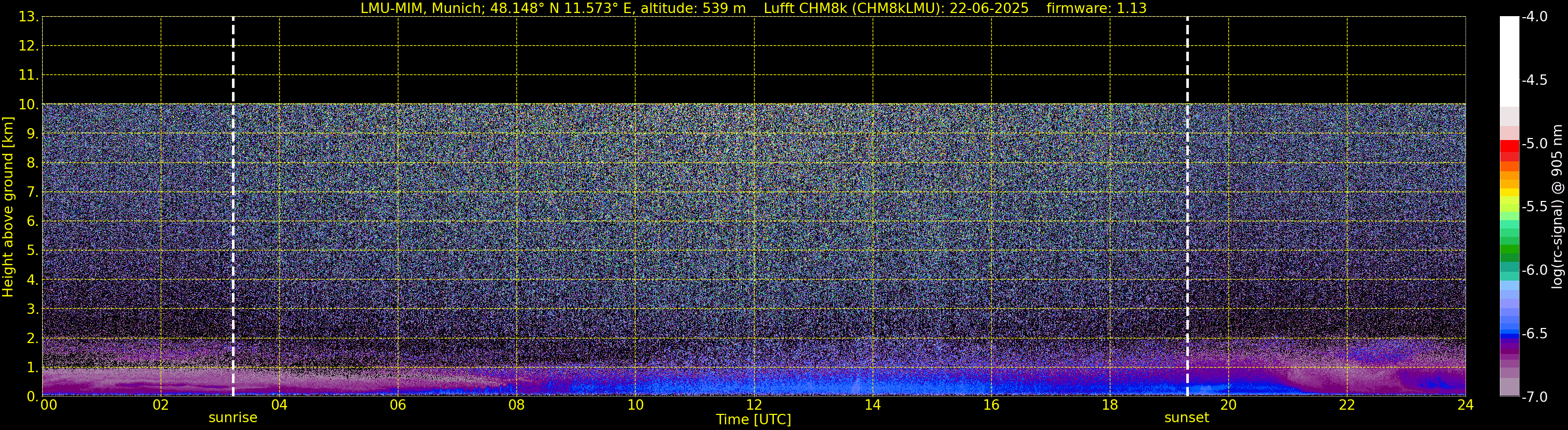Click the red segment of the colorbar

pyautogui.click(x=1509, y=146)
